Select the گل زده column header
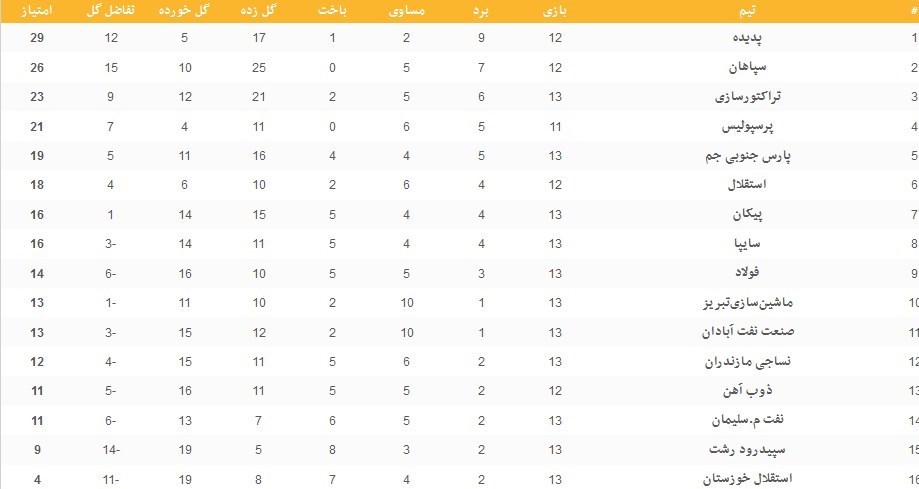 tap(259, 11)
